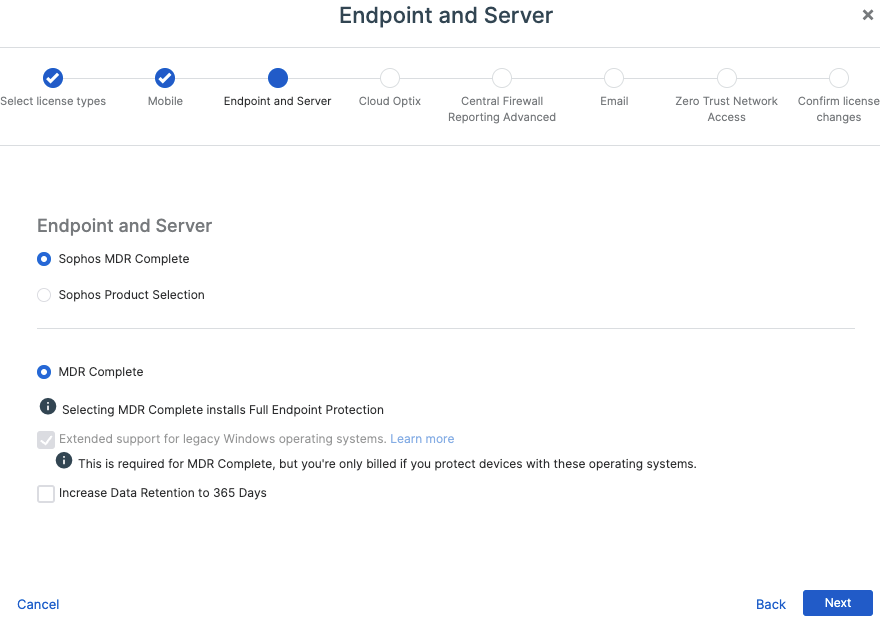The width and height of the screenshot is (880, 620).
Task: Click the extended support legacy Windows checkbox
Action: (45, 439)
